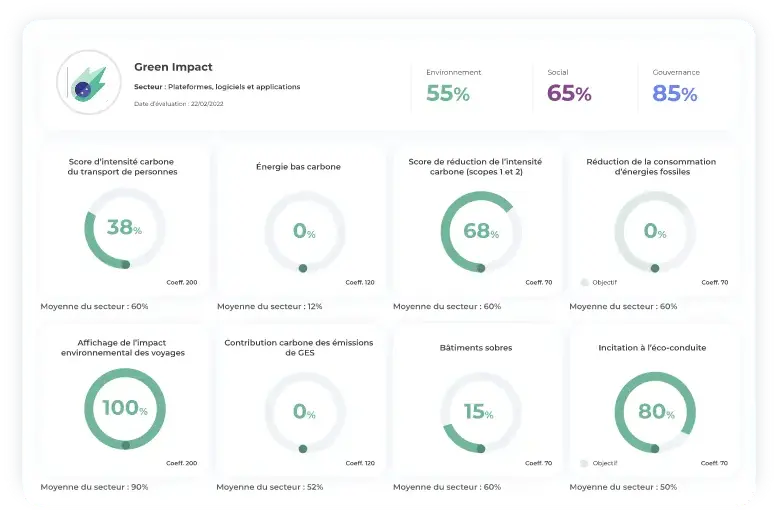This screenshot has height=514, width=778.
Task: Open the Gouvernance 85% score
Action: (675, 93)
